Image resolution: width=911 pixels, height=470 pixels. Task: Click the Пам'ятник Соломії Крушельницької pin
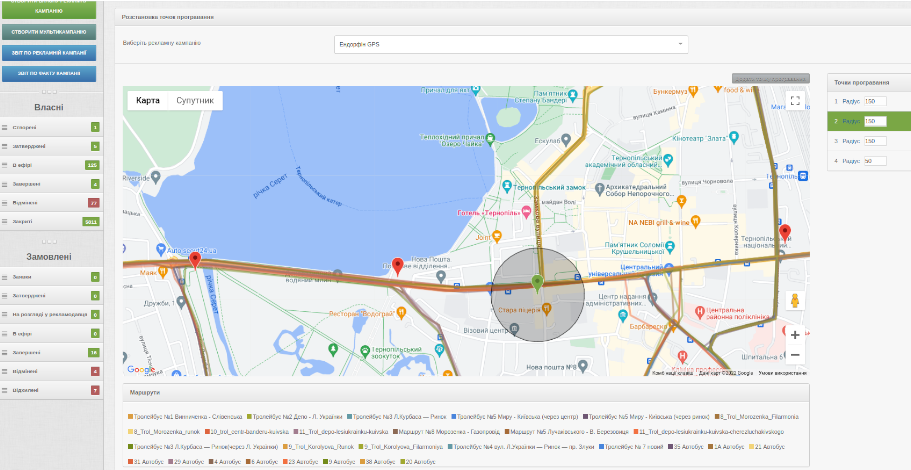pos(670,246)
